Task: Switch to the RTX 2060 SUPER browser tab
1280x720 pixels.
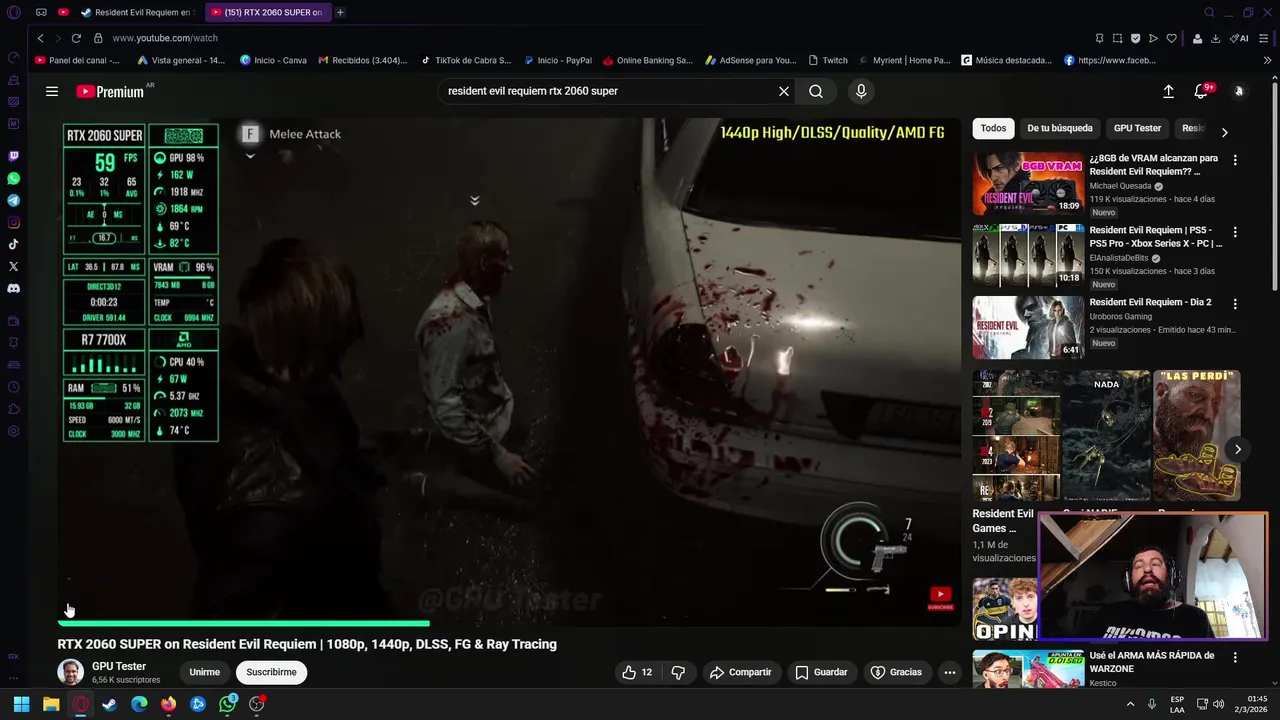Action: coord(266,12)
